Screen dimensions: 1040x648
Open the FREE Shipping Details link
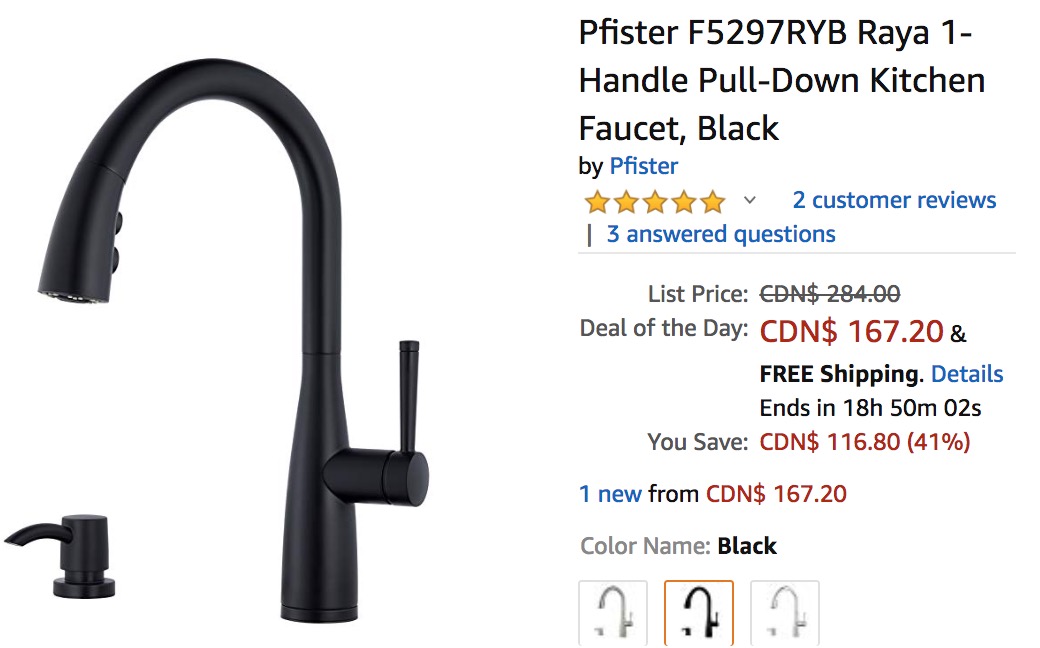(967, 374)
